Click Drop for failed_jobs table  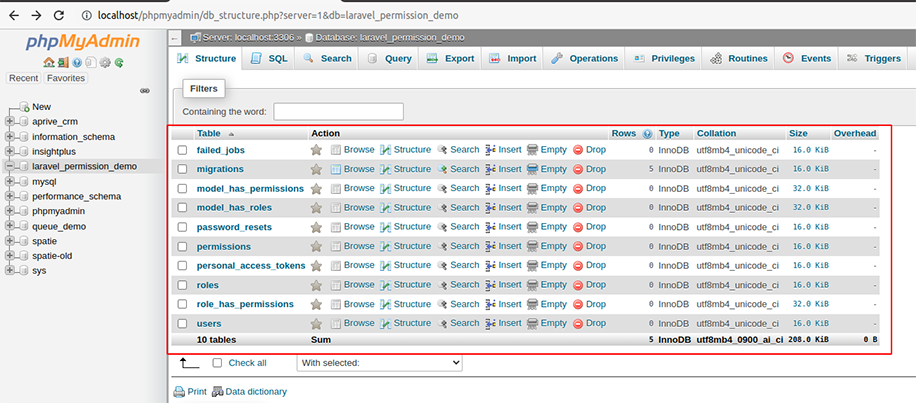click(589, 150)
